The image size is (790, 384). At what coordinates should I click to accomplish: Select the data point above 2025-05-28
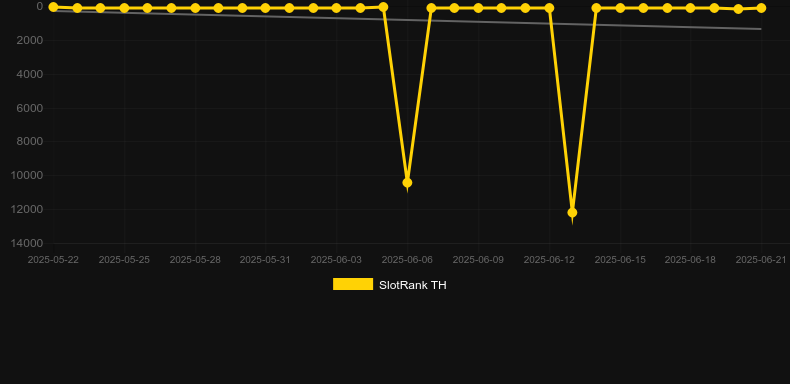(x=195, y=8)
